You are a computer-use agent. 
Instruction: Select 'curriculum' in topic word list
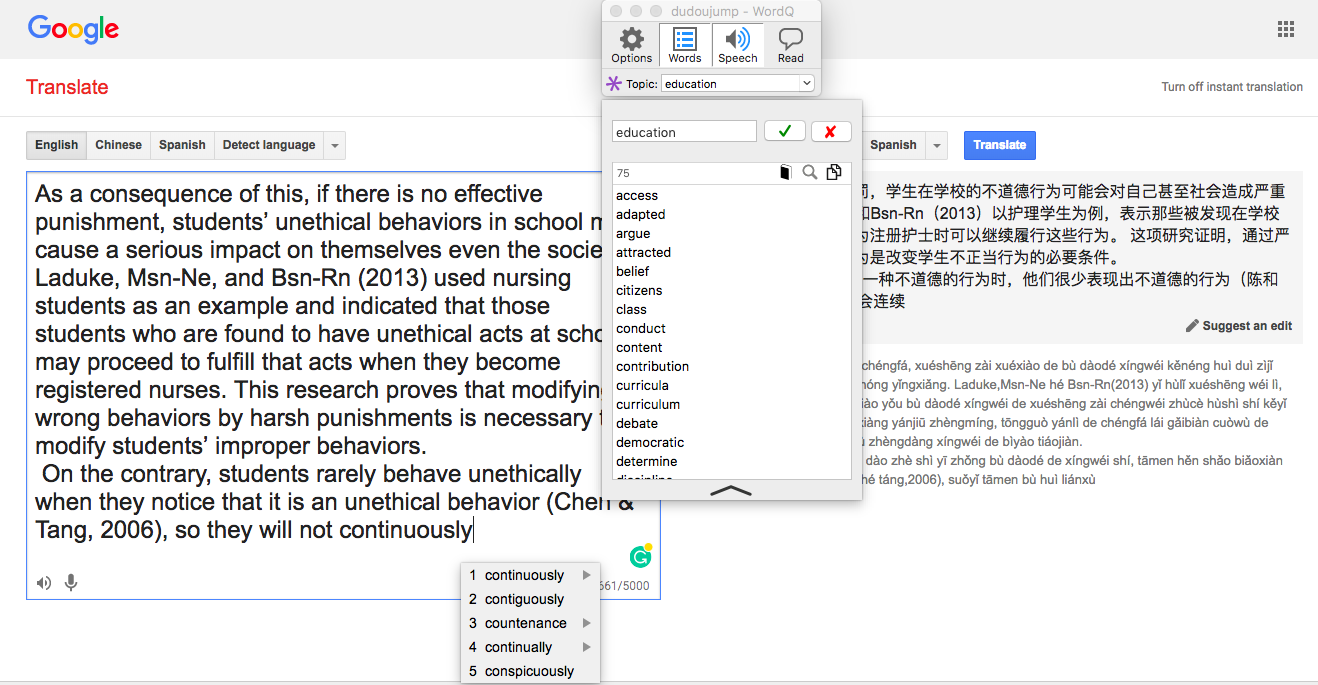(x=648, y=404)
